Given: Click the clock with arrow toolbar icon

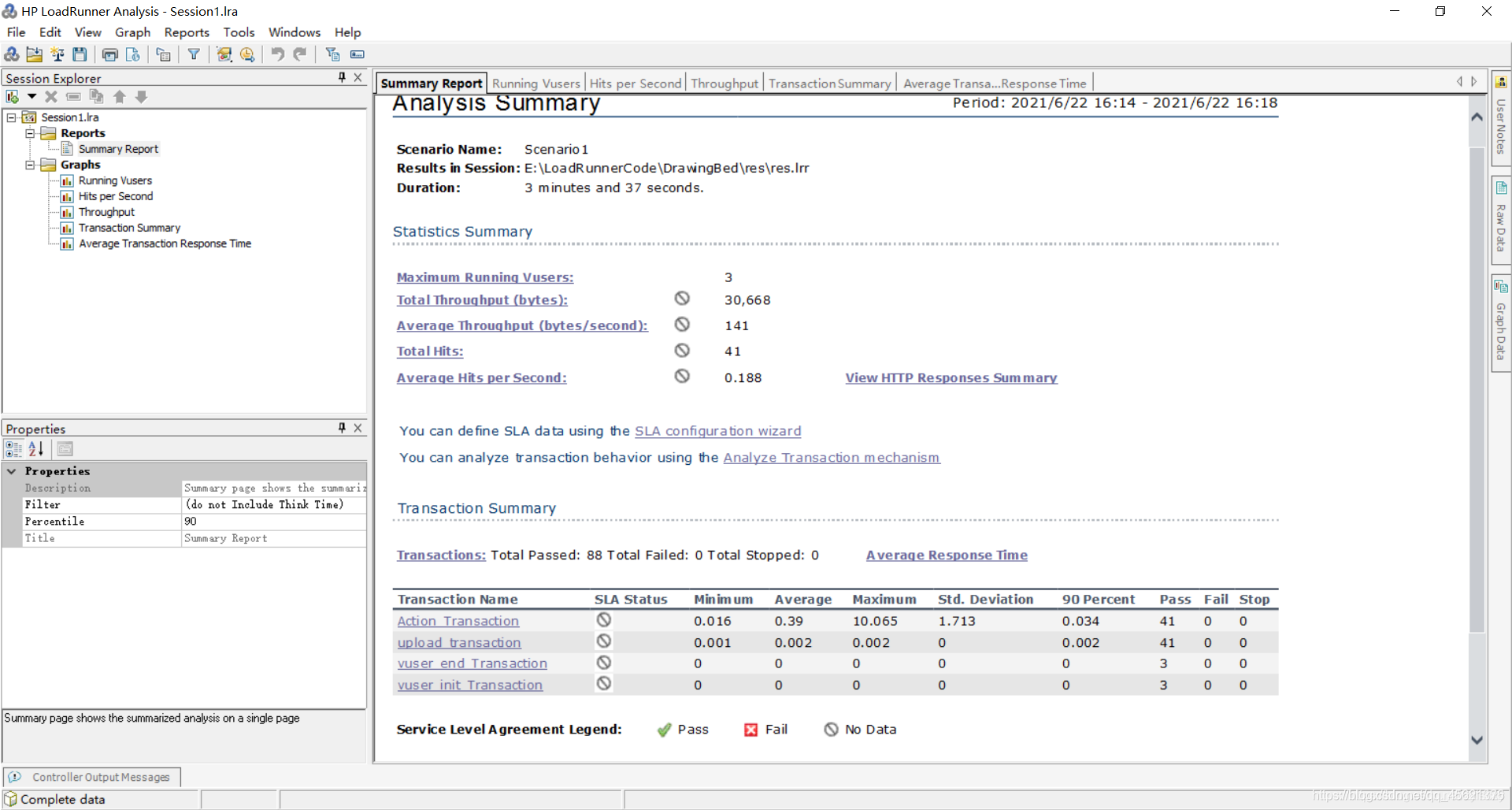Looking at the screenshot, I should click(x=247, y=54).
